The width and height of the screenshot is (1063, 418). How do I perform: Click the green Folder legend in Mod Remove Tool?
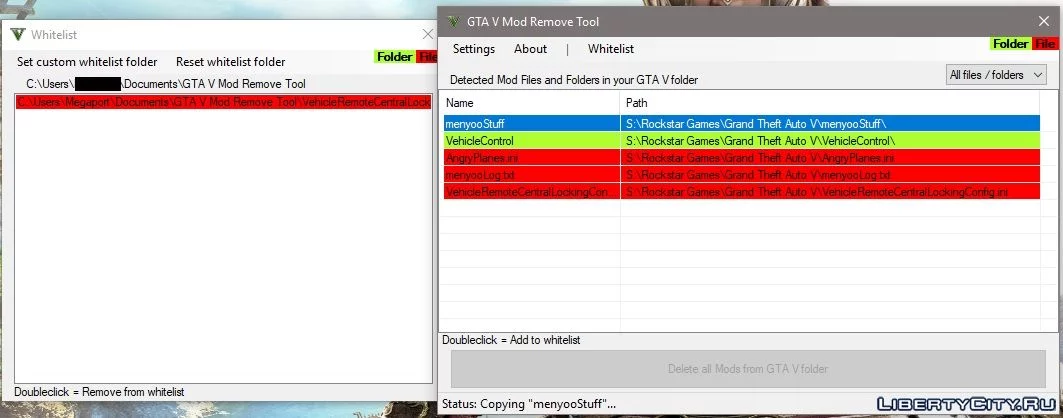pos(1011,44)
